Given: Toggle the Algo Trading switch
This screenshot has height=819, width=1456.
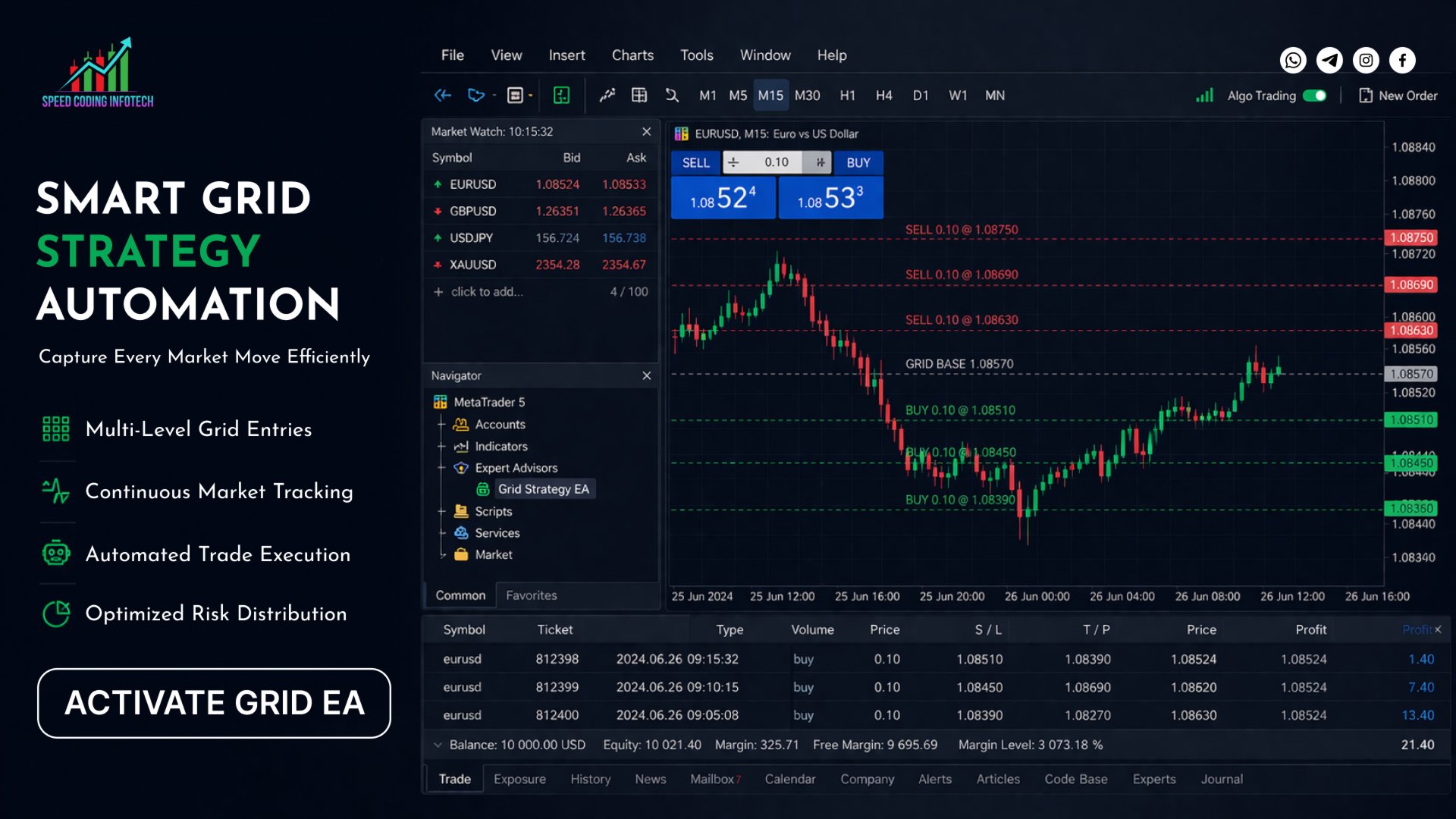Looking at the screenshot, I should [1314, 96].
